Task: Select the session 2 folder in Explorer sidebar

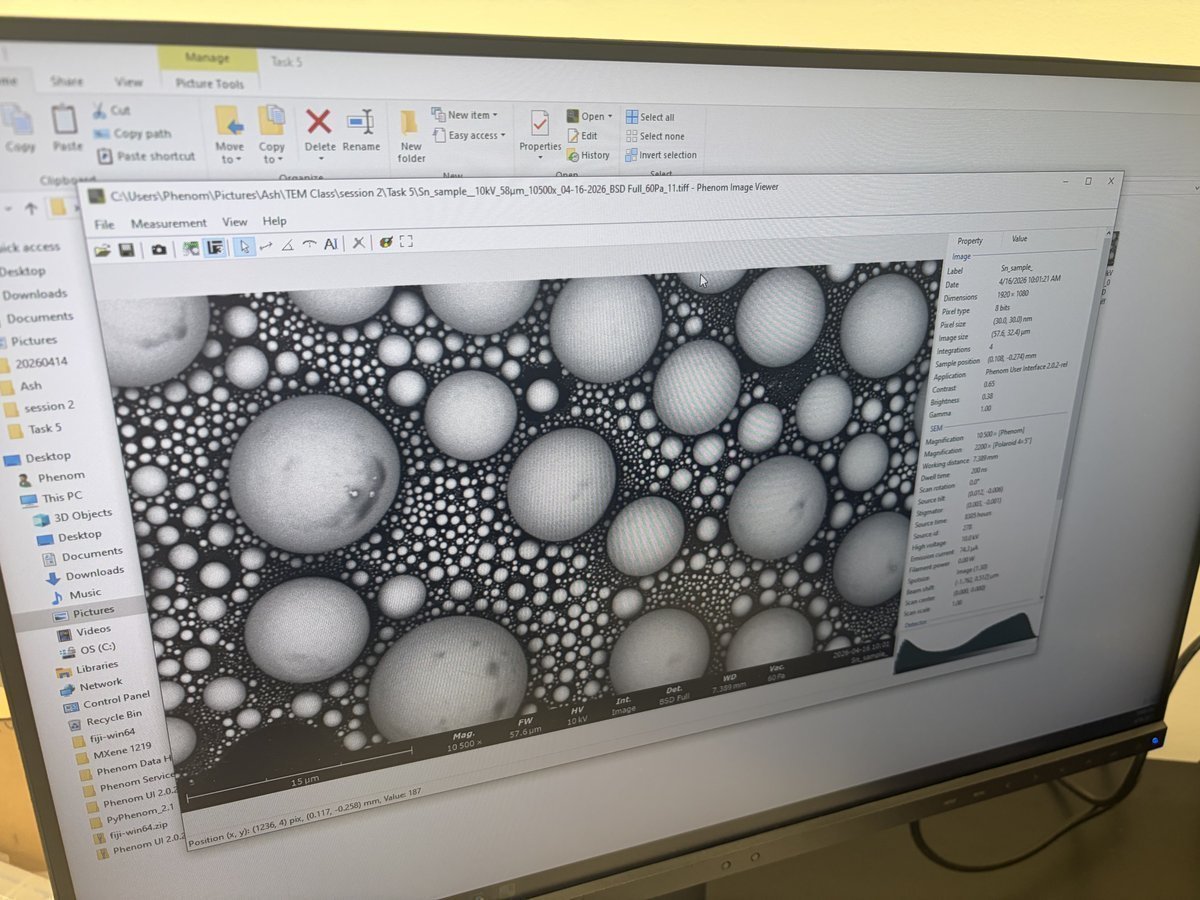Action: pos(40,407)
